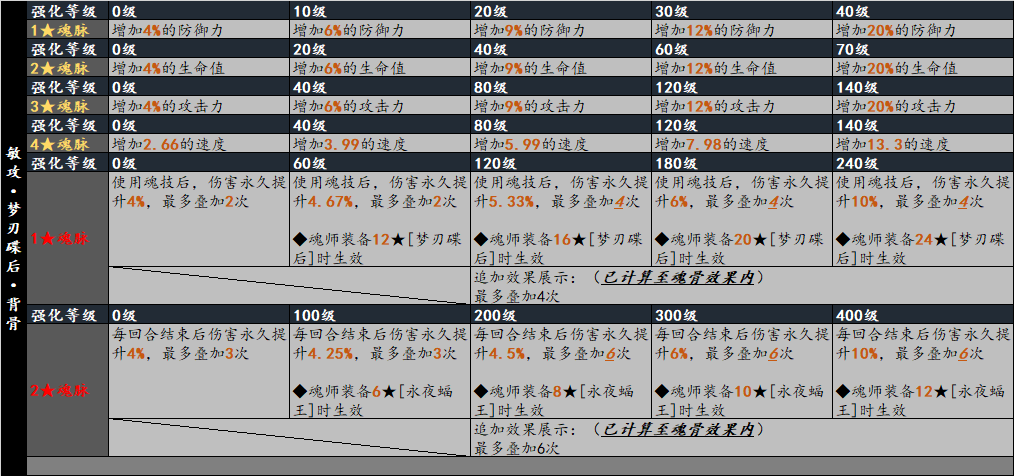Image resolution: width=1014 pixels, height=476 pixels.
Task: Click the 使用魂技后 cell with 4.67% damage boost
Action: click(380, 220)
